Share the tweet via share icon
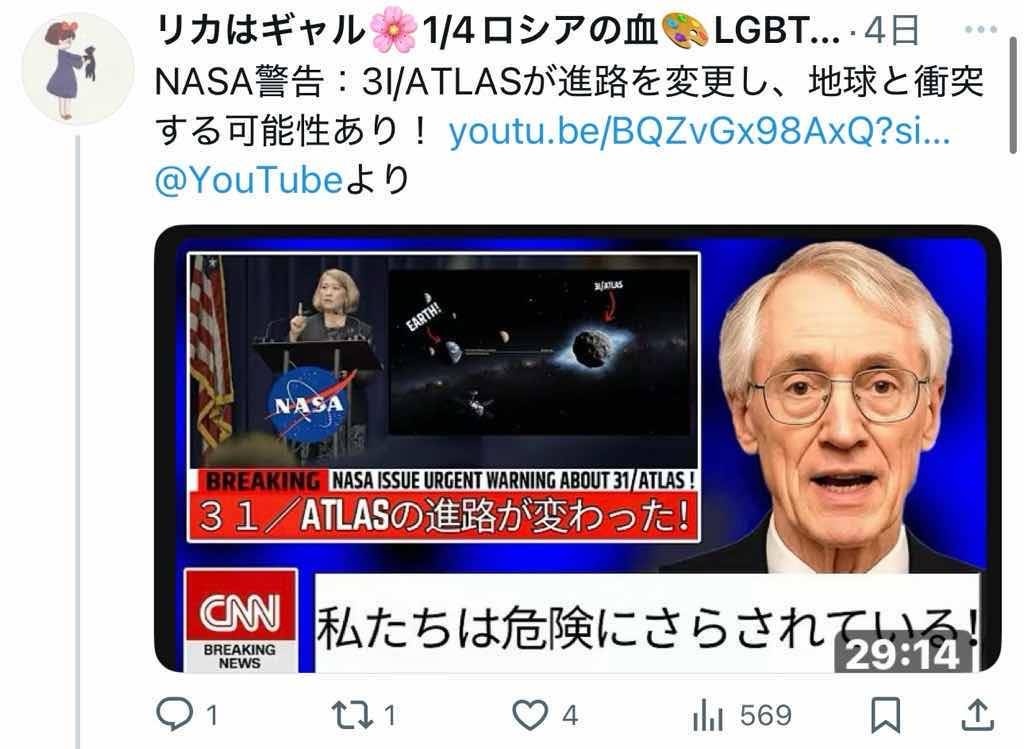The image size is (1024, 749). (x=978, y=714)
